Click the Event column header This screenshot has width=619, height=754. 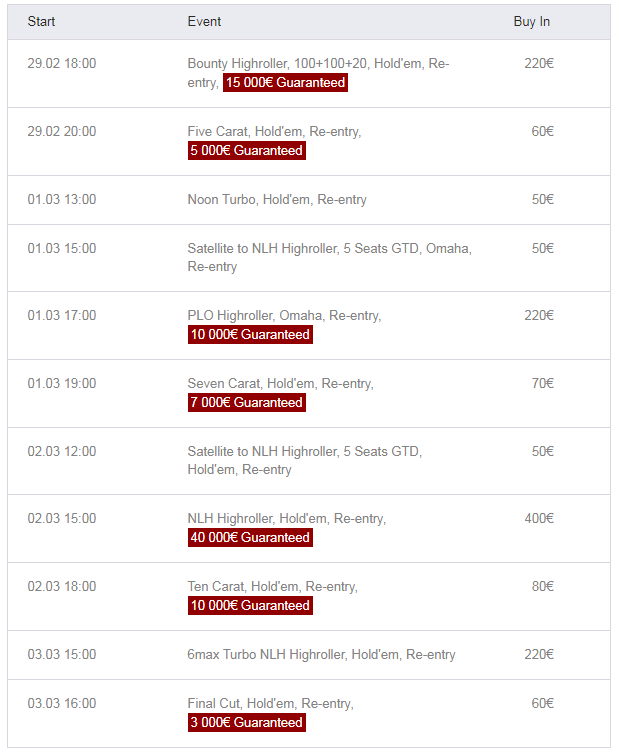(x=204, y=22)
